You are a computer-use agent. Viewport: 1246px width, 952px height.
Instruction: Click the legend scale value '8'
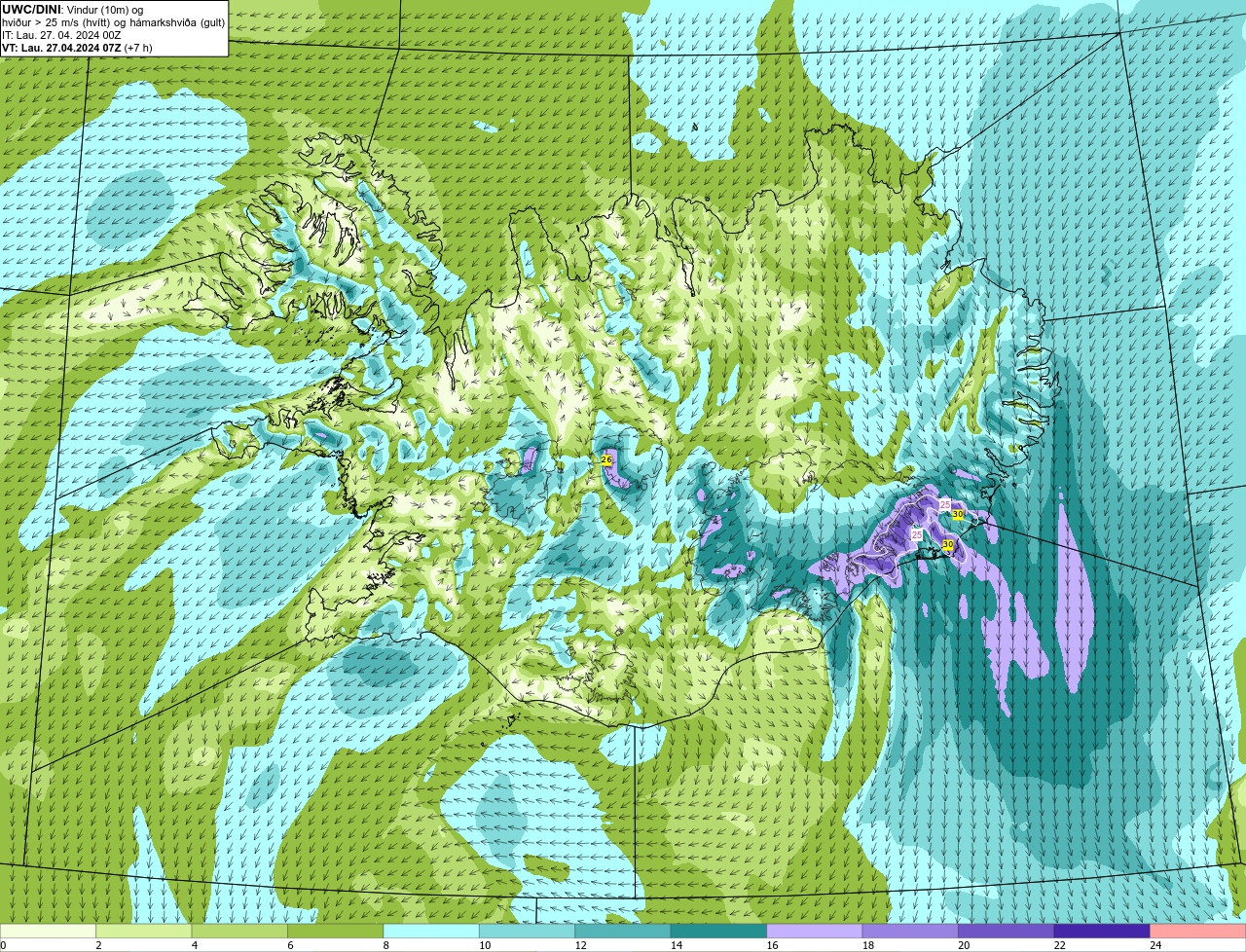[385, 945]
